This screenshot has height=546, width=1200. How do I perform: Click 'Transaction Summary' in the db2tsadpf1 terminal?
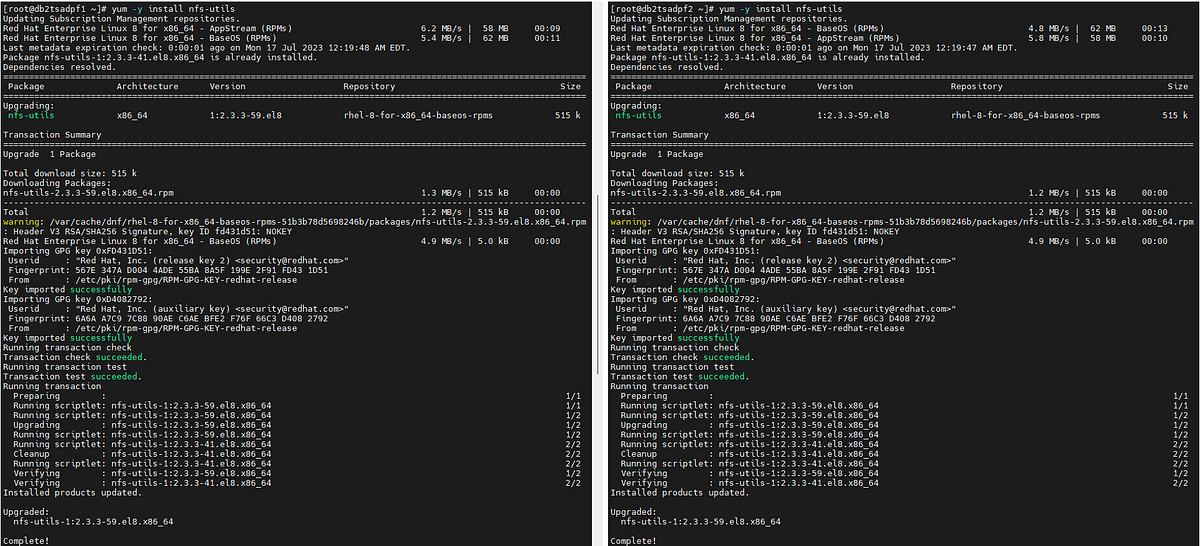[x=52, y=135]
